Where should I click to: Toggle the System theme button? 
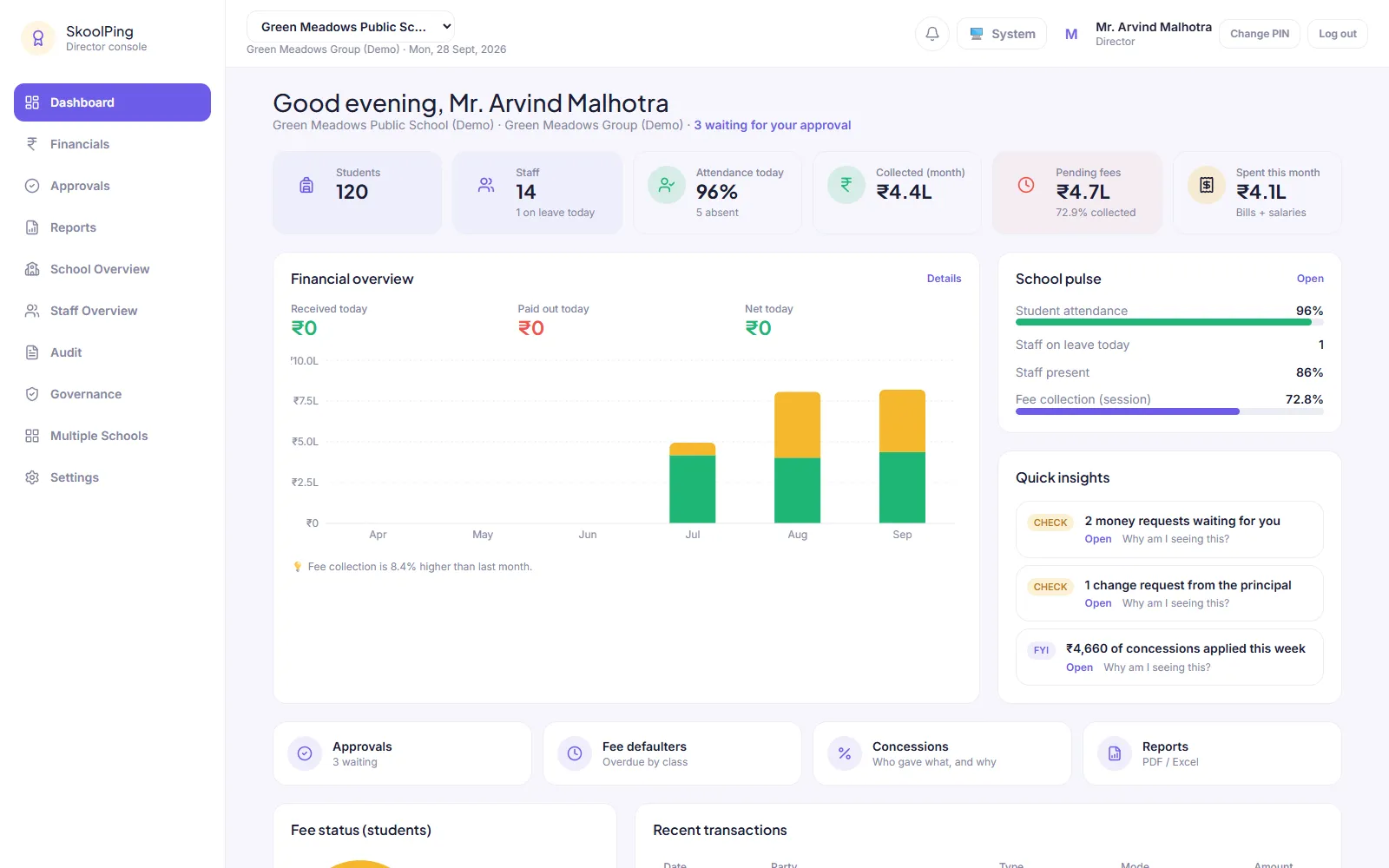coord(1002,34)
